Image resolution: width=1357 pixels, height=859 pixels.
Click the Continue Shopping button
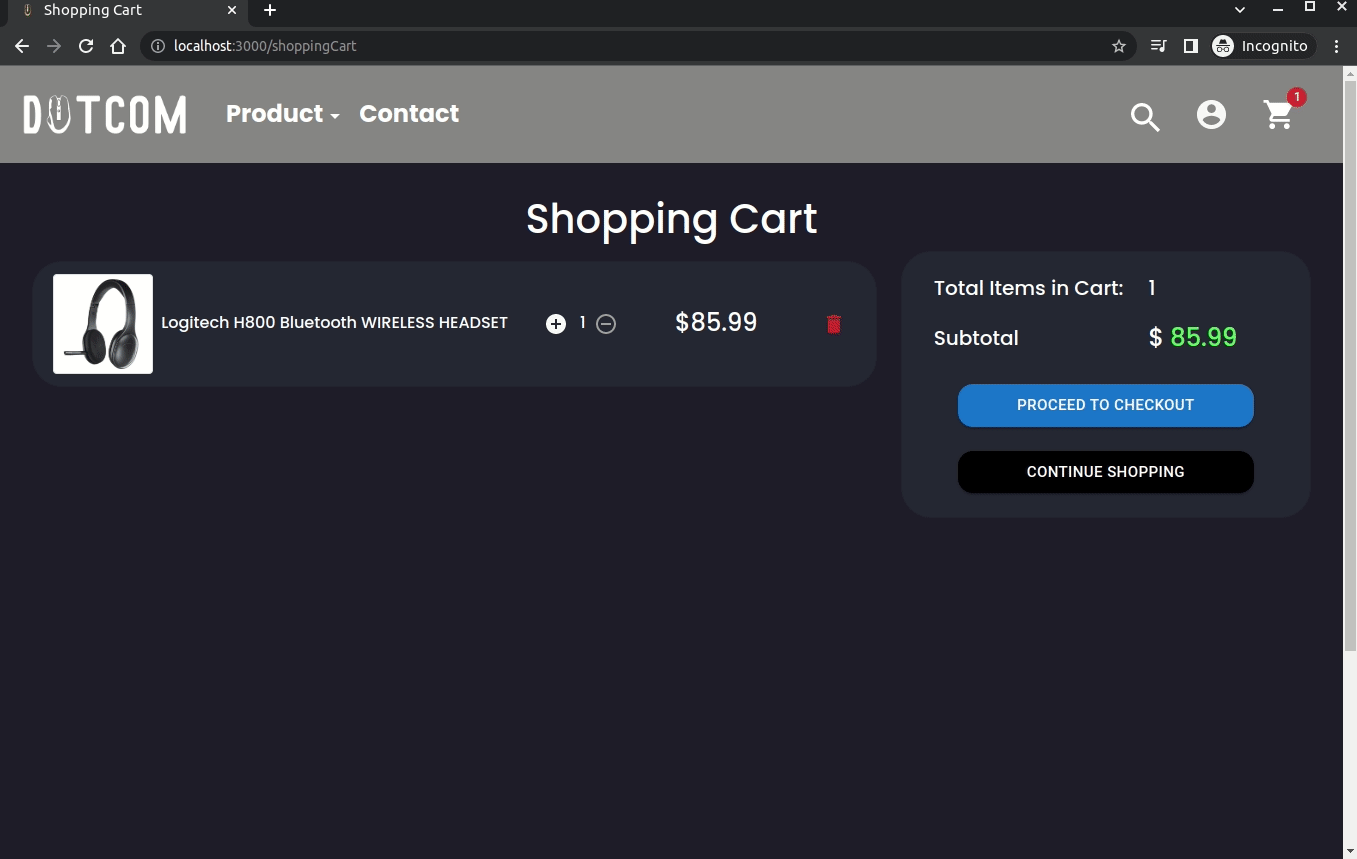pos(1105,472)
